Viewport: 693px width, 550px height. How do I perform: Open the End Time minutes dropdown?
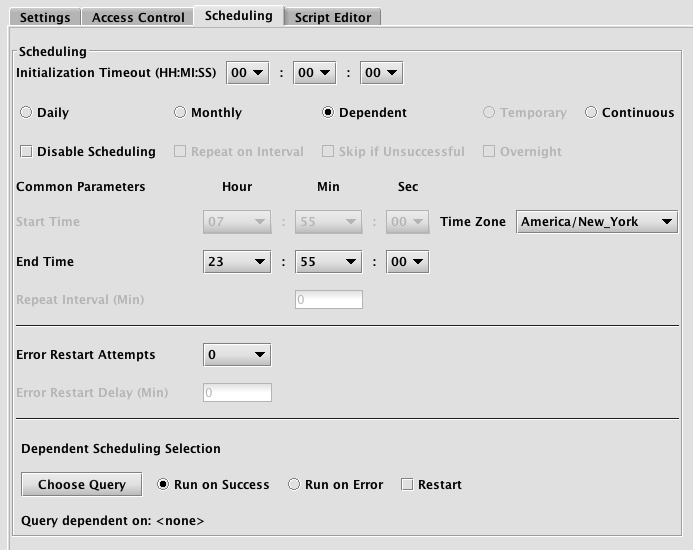point(328,262)
